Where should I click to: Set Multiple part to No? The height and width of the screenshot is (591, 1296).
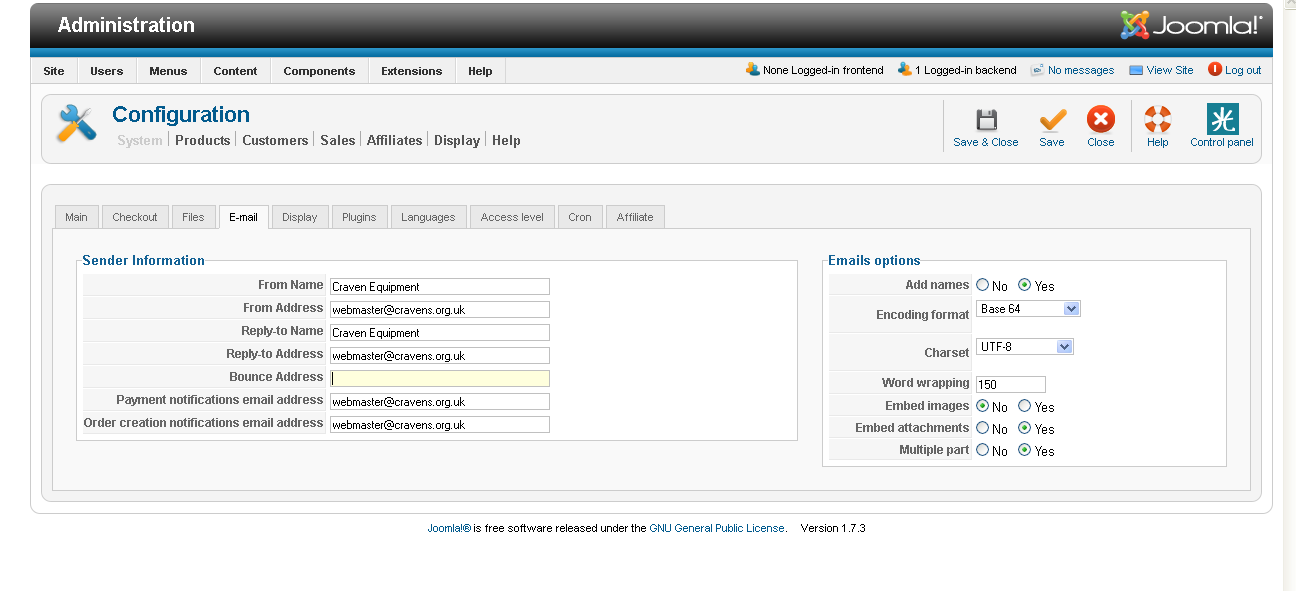coord(982,450)
